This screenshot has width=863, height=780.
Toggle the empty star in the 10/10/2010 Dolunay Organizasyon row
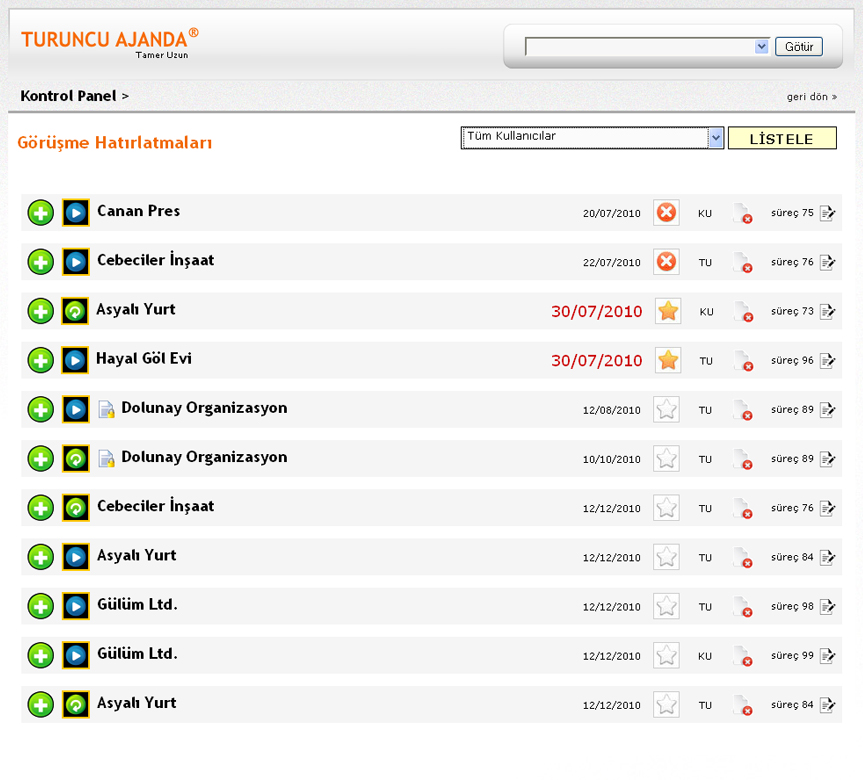point(666,459)
